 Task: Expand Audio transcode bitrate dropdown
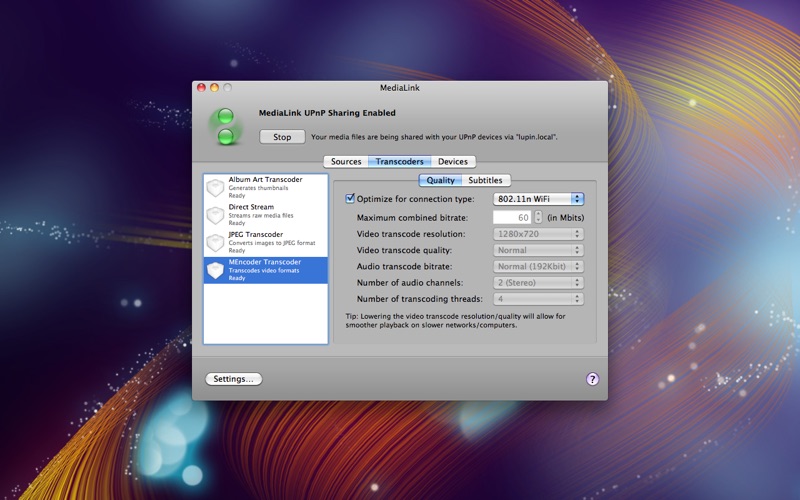click(538, 266)
